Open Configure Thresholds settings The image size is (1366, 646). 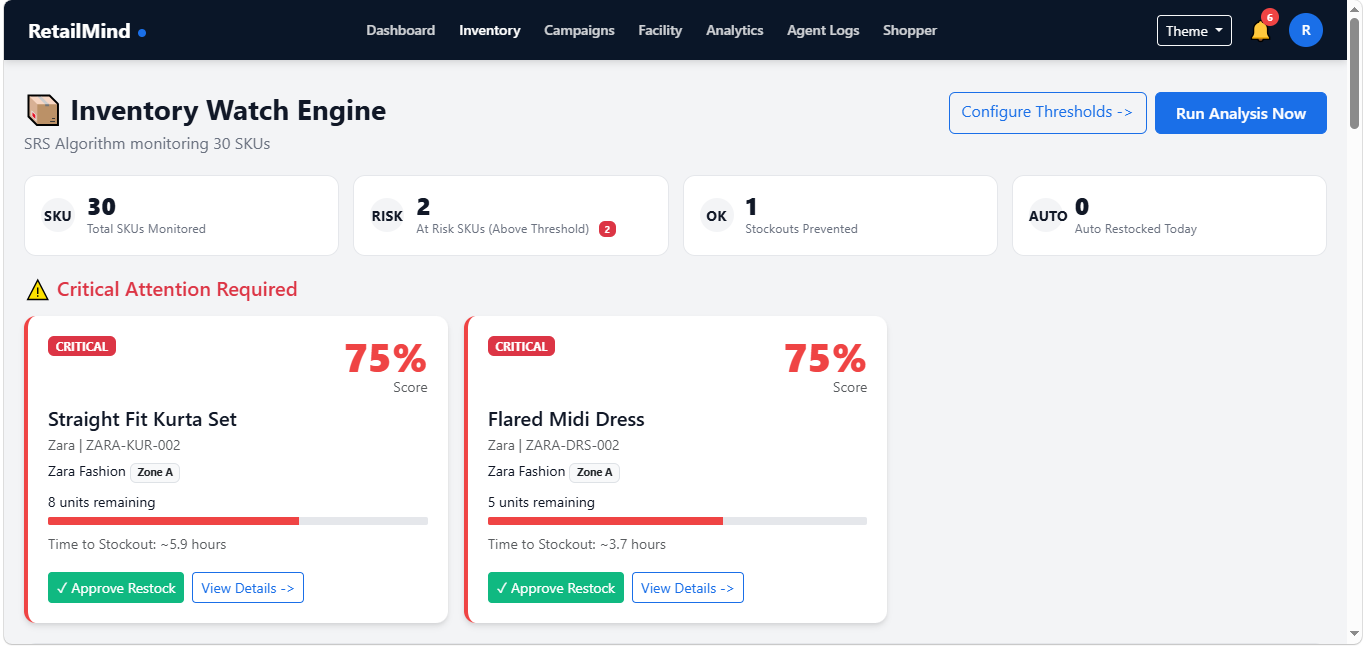[x=1047, y=113]
